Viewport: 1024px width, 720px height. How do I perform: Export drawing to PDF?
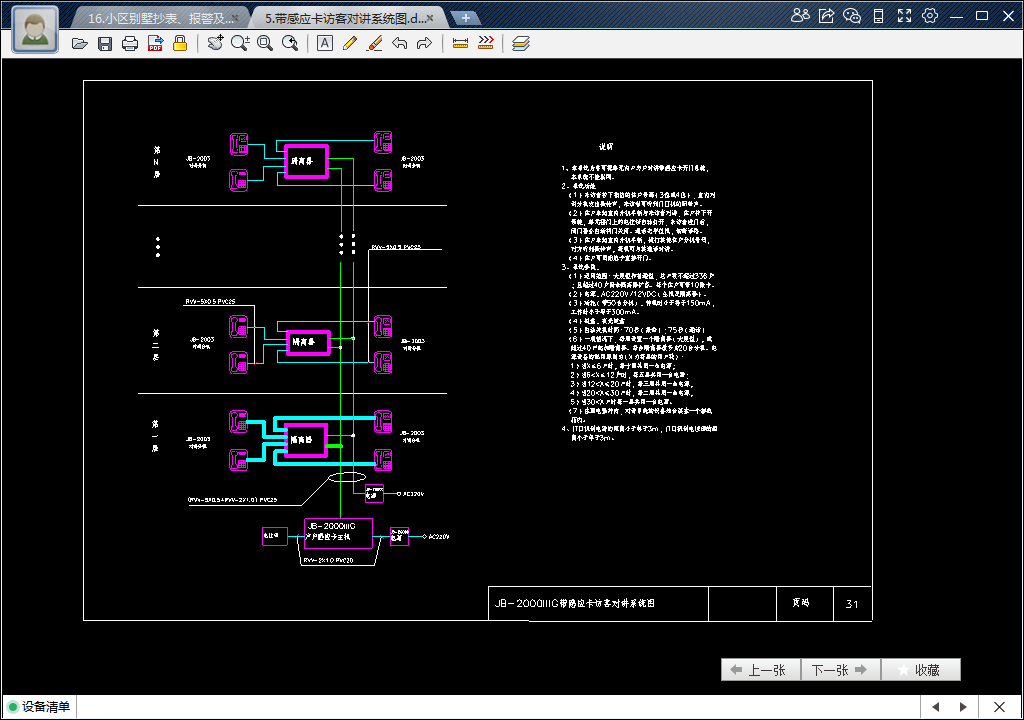pyautogui.click(x=155, y=43)
